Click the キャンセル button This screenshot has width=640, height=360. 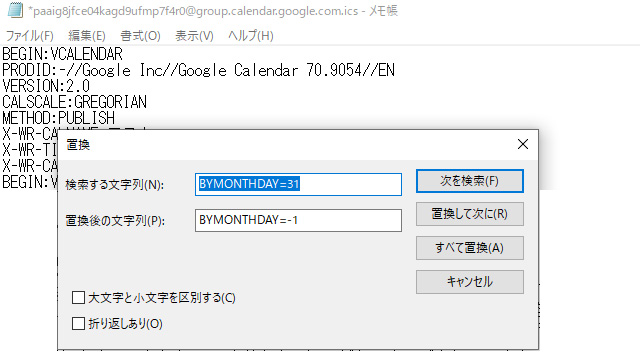pyautogui.click(x=470, y=282)
